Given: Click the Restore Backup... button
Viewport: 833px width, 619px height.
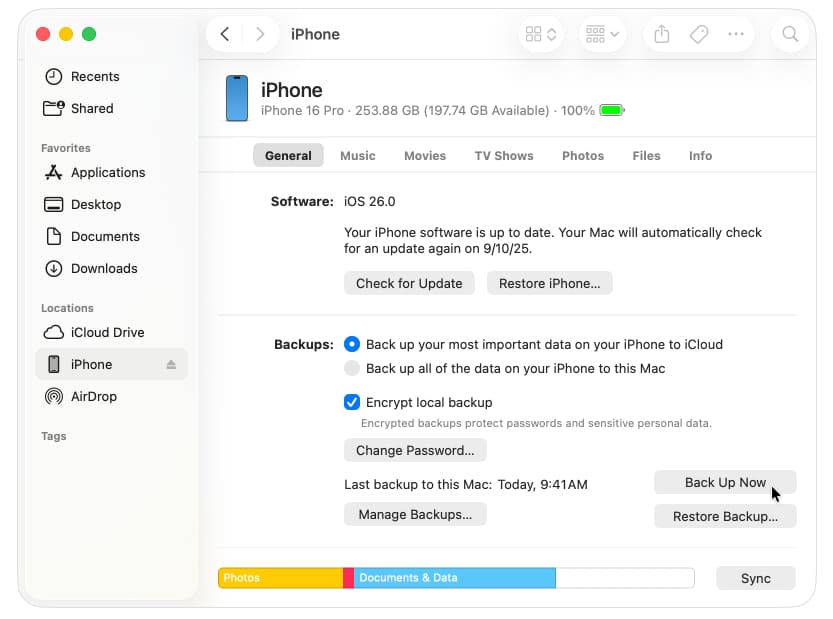Looking at the screenshot, I should 725,516.
